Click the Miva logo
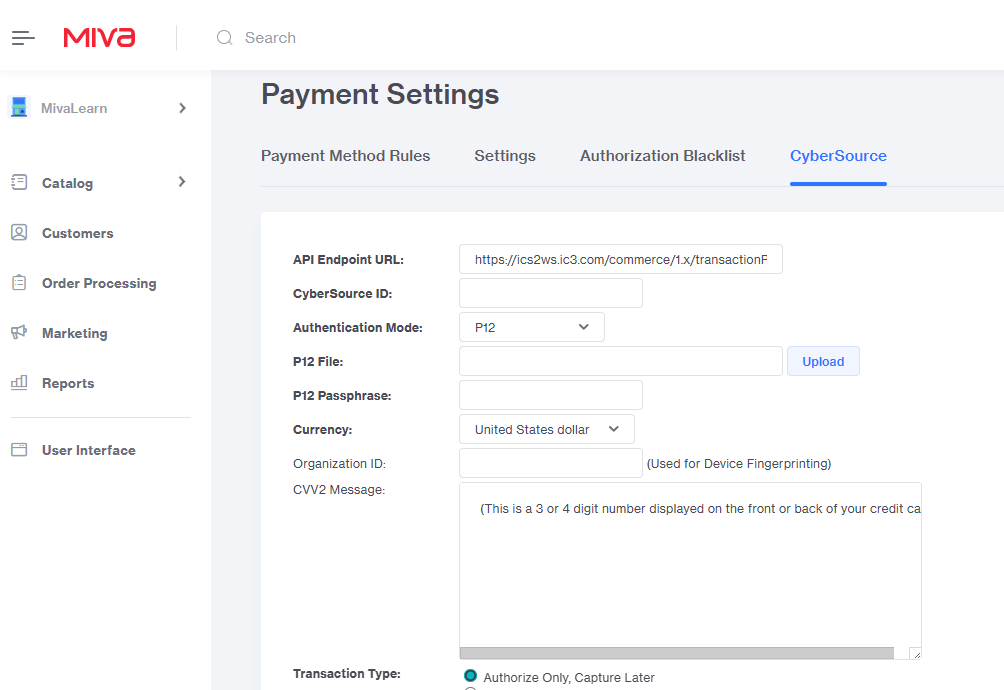This screenshot has width=1004, height=690. (x=99, y=38)
